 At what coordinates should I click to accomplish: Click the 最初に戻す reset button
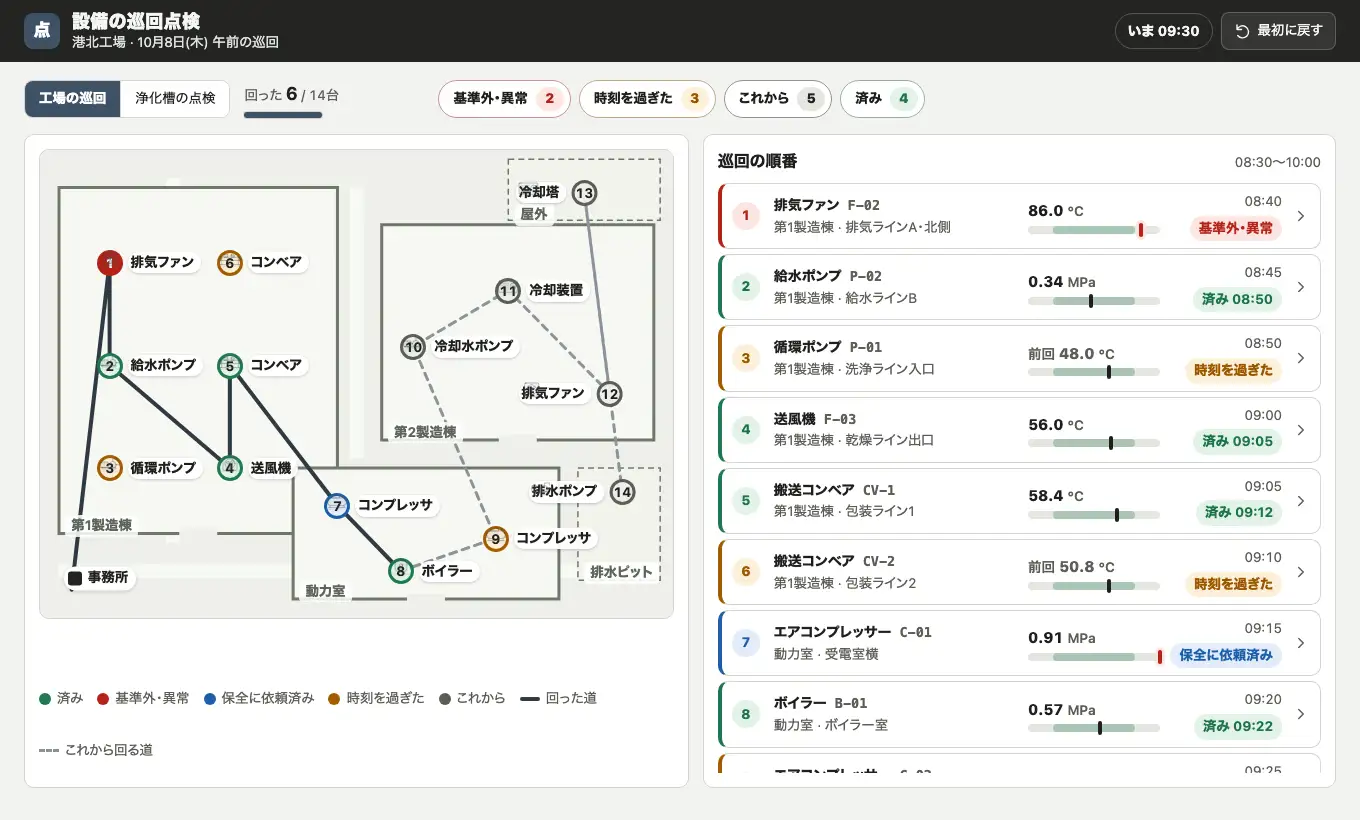tap(1278, 31)
